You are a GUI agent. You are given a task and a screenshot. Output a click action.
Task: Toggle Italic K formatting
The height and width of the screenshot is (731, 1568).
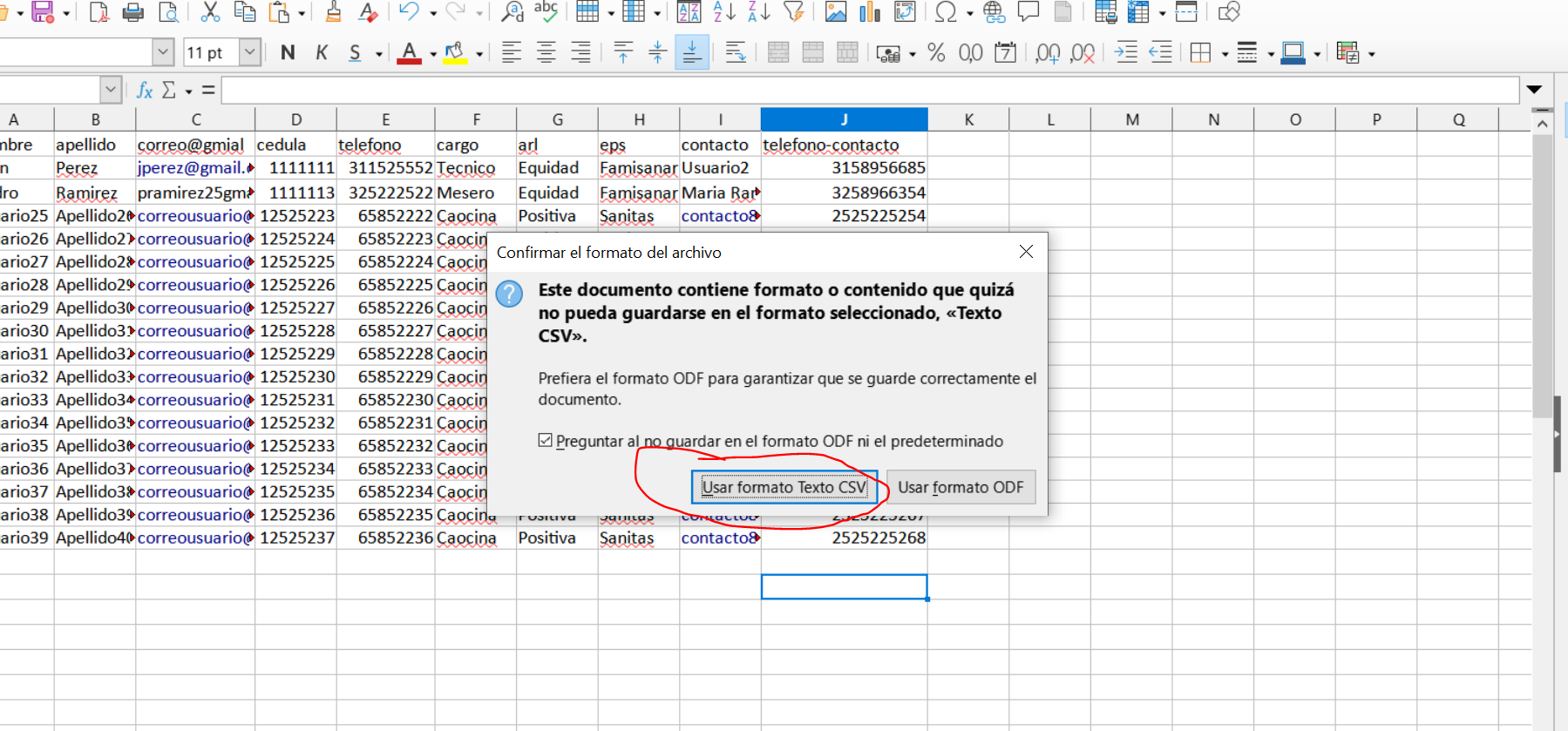pyautogui.click(x=322, y=53)
